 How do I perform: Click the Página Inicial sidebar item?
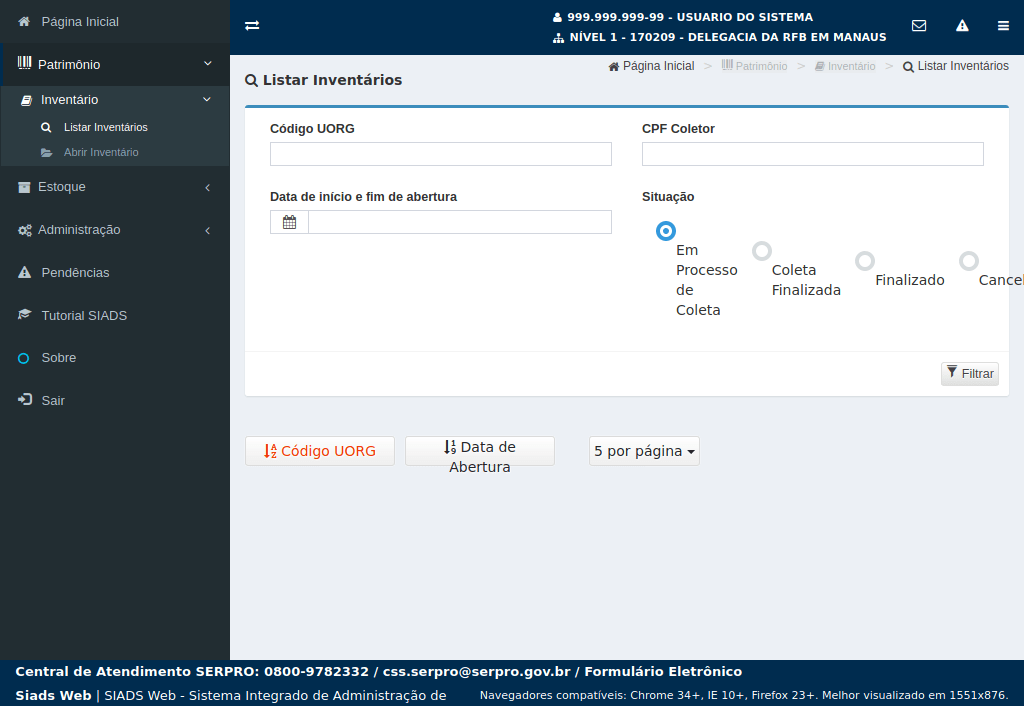click(x=115, y=22)
